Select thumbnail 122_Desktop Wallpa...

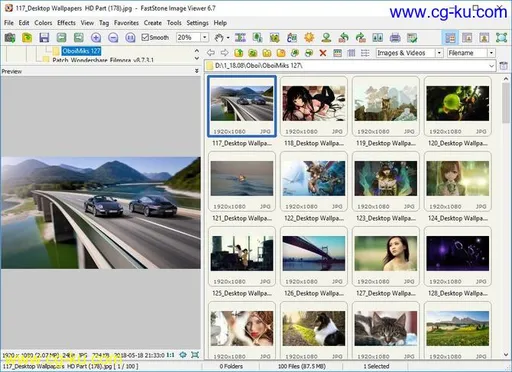coord(314,181)
